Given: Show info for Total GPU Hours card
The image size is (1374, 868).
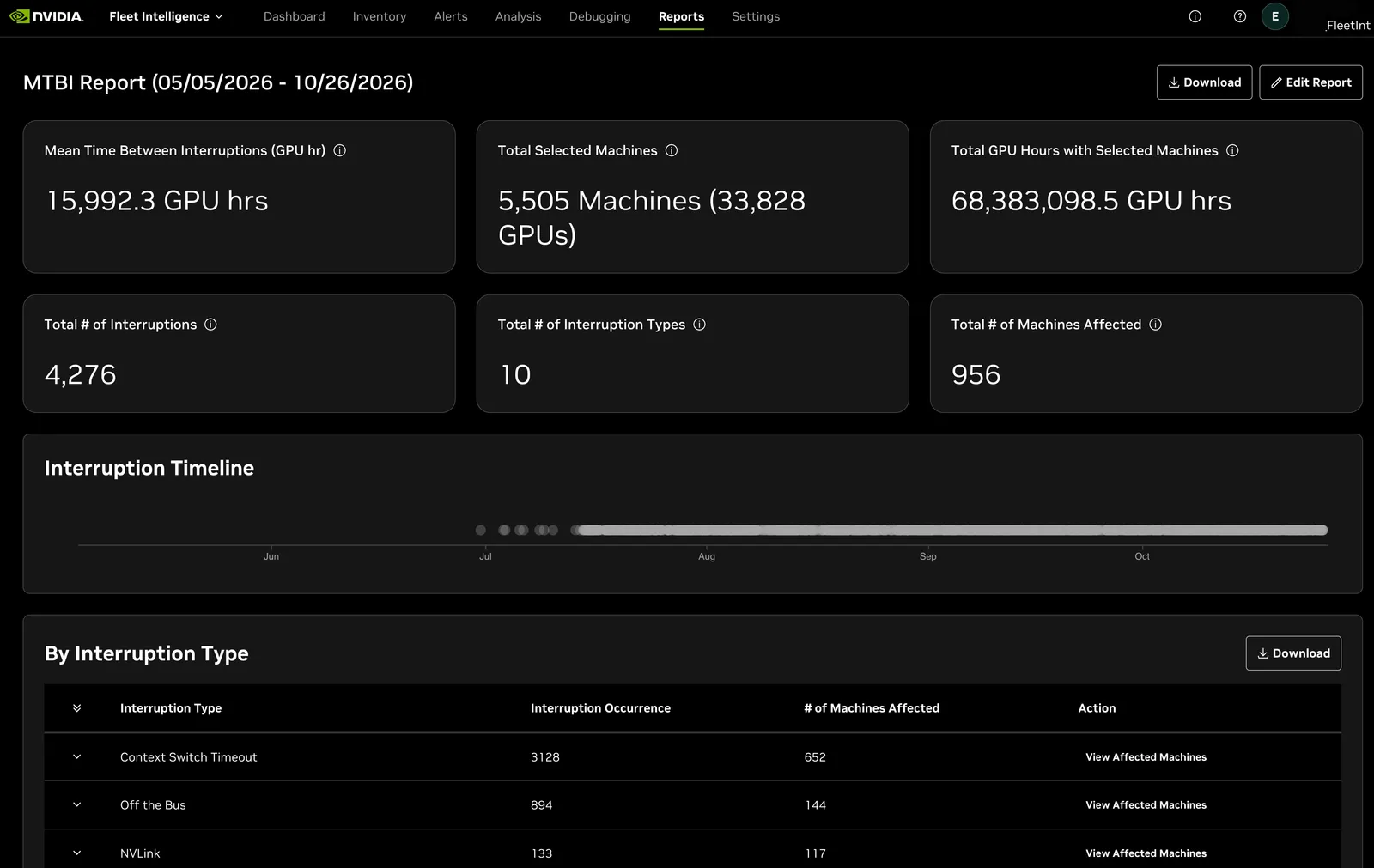Looking at the screenshot, I should coord(1232,150).
